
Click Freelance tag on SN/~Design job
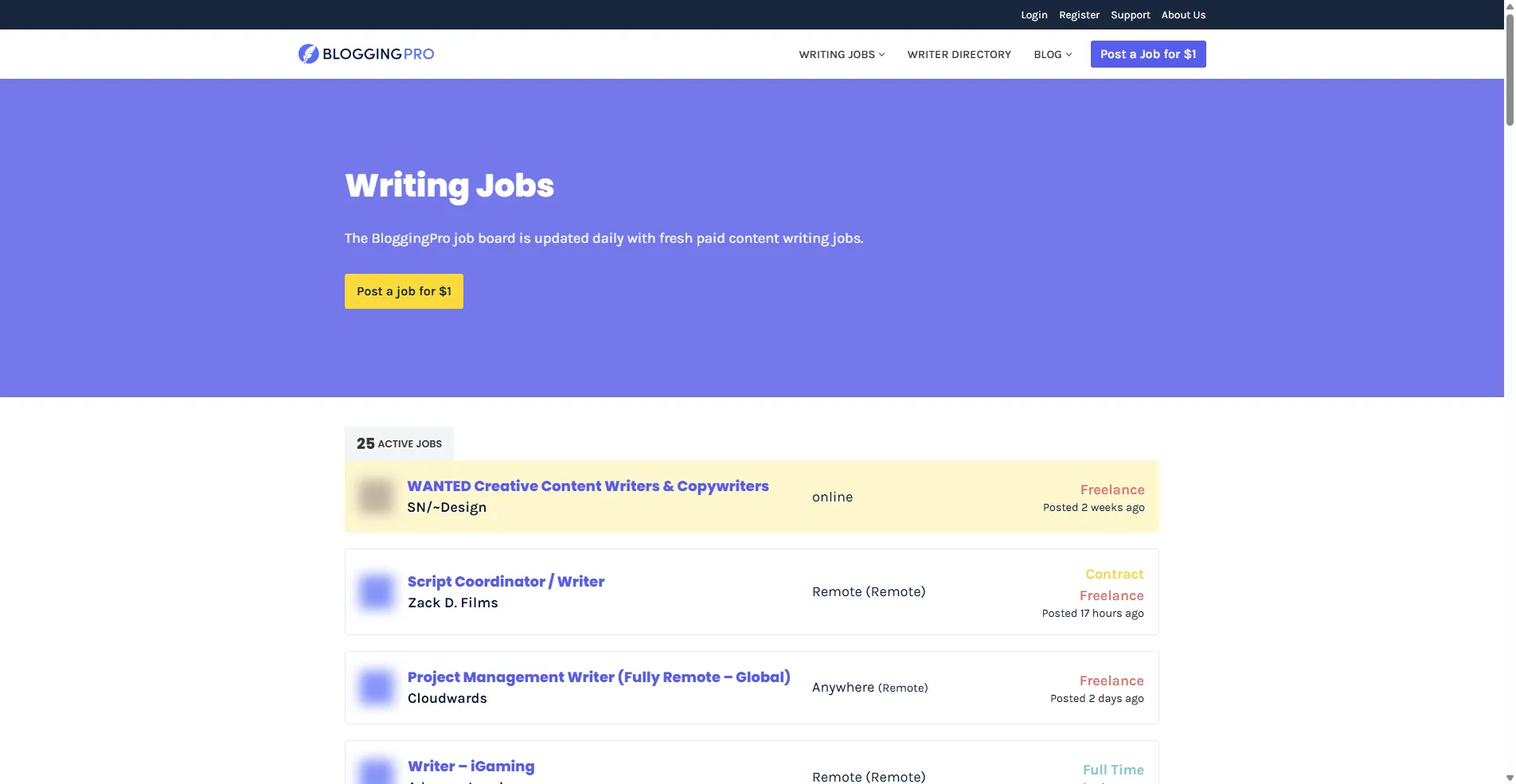(x=1112, y=490)
